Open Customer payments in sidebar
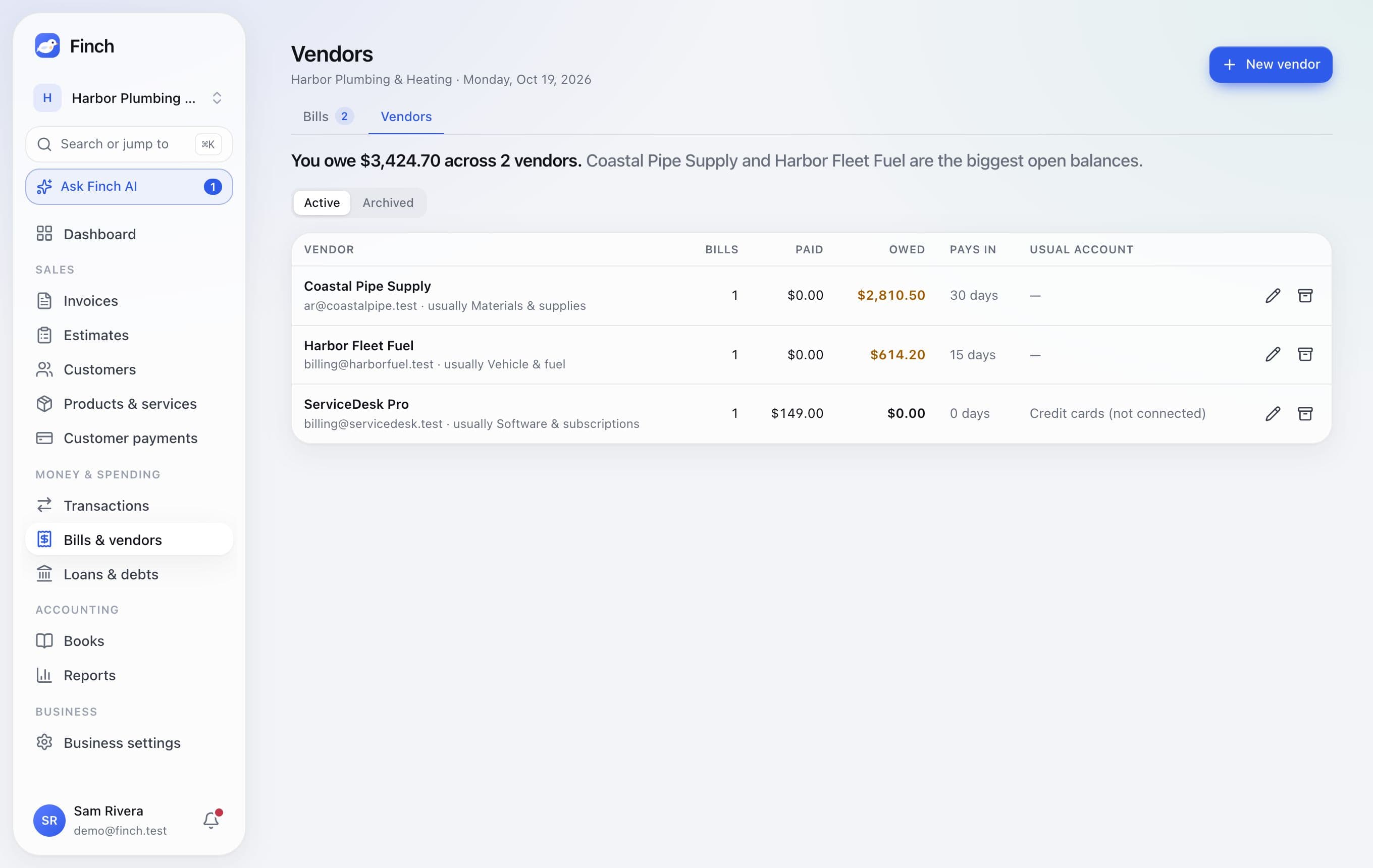Image resolution: width=1373 pixels, height=868 pixels. coord(129,438)
